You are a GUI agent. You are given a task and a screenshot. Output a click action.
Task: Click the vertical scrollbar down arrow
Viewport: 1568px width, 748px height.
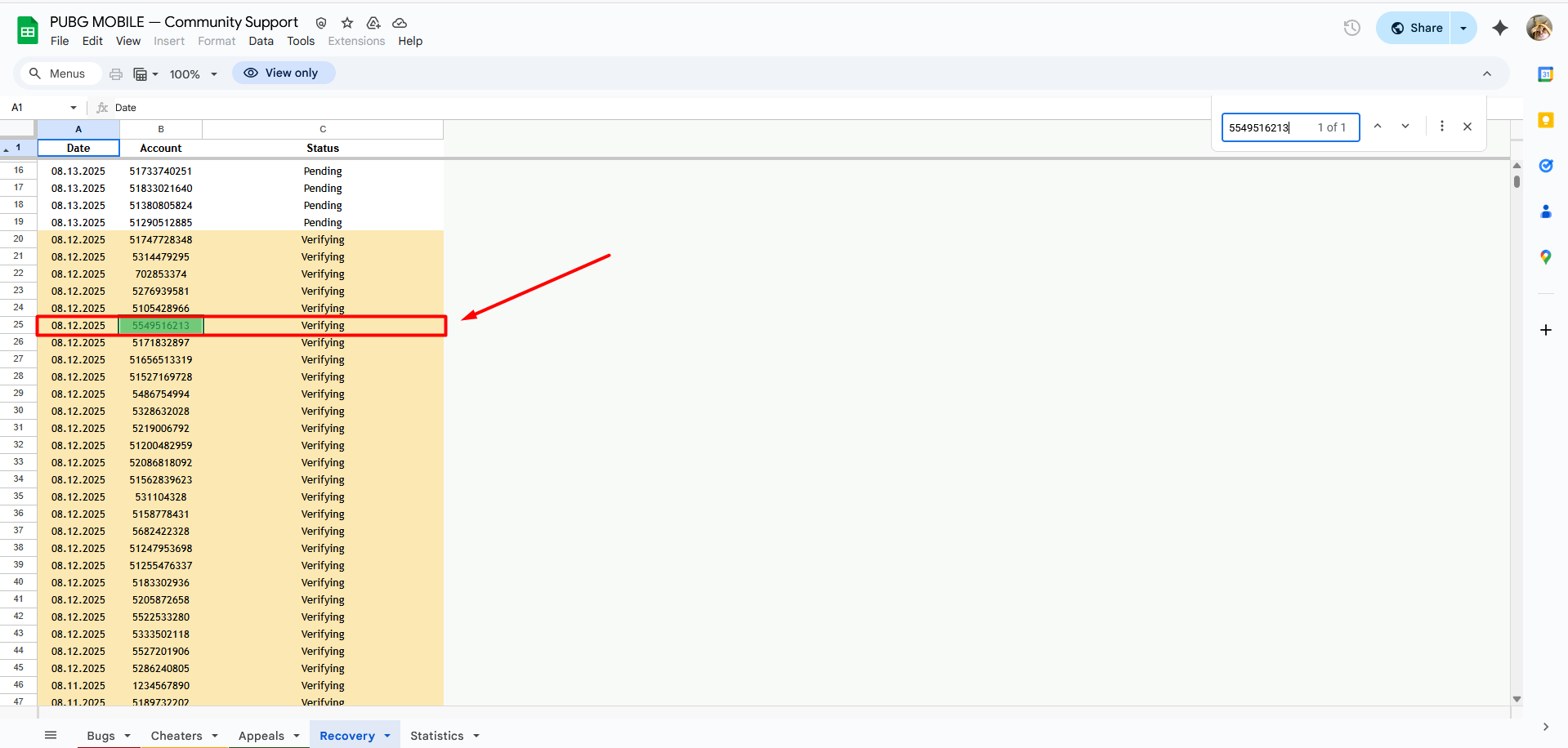pyautogui.click(x=1517, y=699)
